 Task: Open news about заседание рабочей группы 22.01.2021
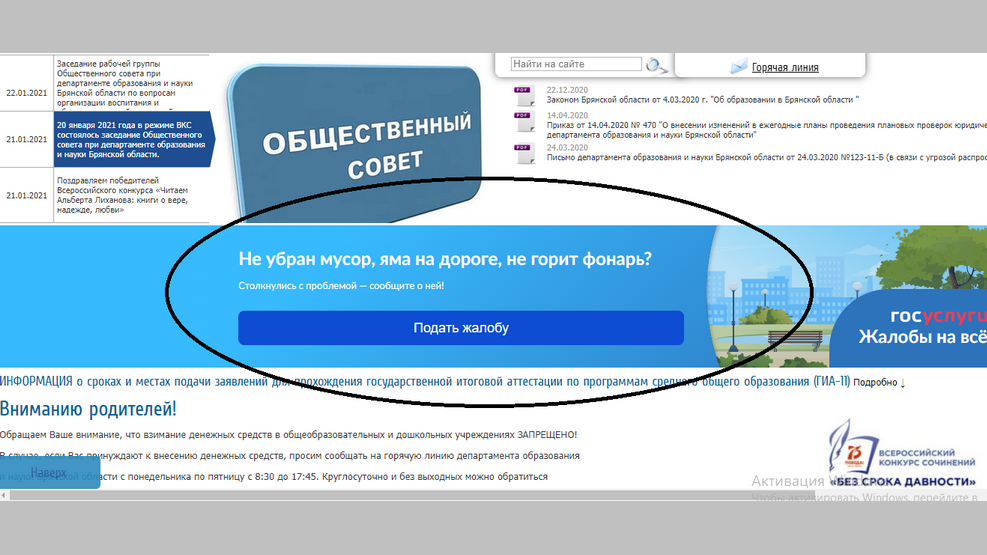125,83
